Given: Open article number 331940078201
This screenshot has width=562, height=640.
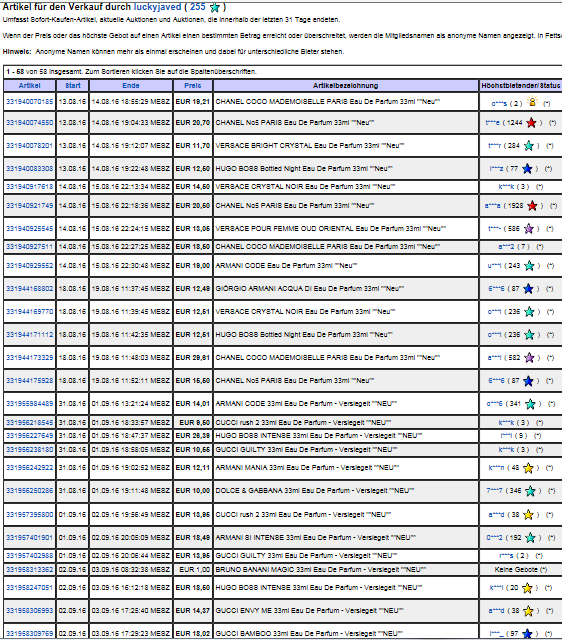Looking at the screenshot, I should coord(29,146).
